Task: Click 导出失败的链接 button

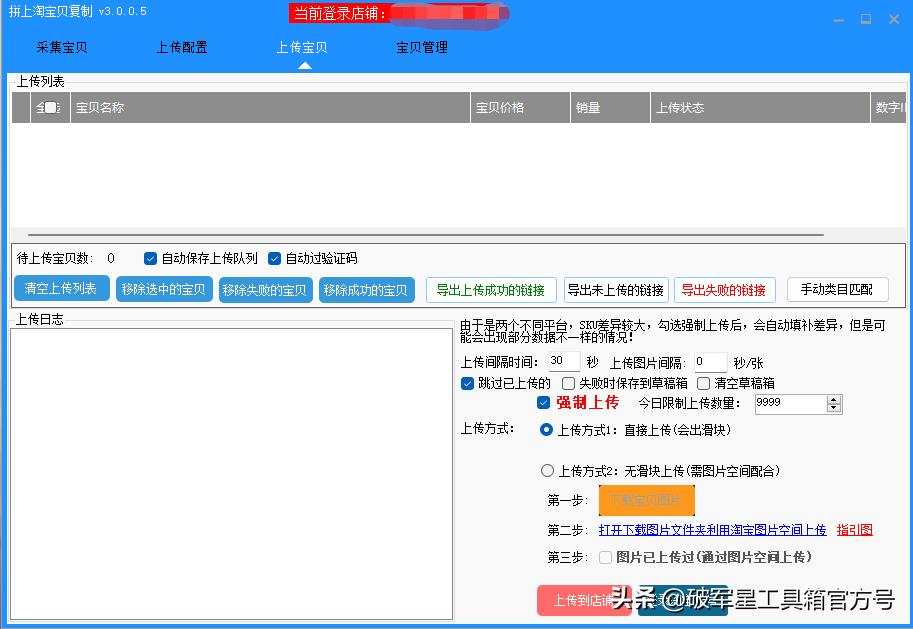Action: pos(724,290)
